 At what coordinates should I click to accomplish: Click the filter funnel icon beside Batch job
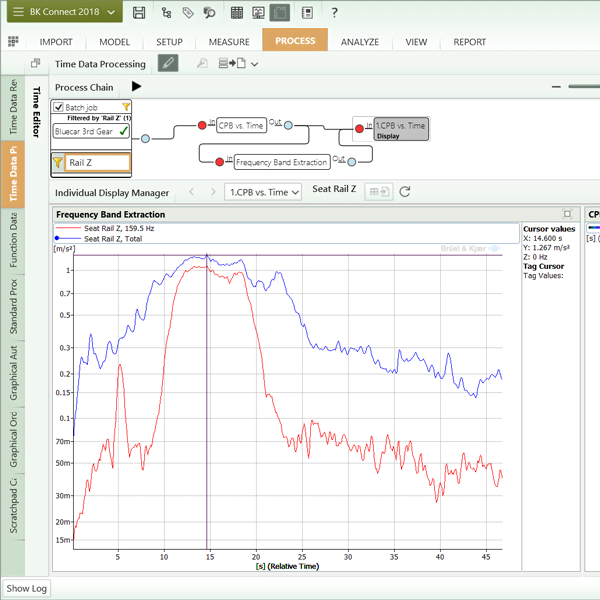pyautogui.click(x=125, y=106)
